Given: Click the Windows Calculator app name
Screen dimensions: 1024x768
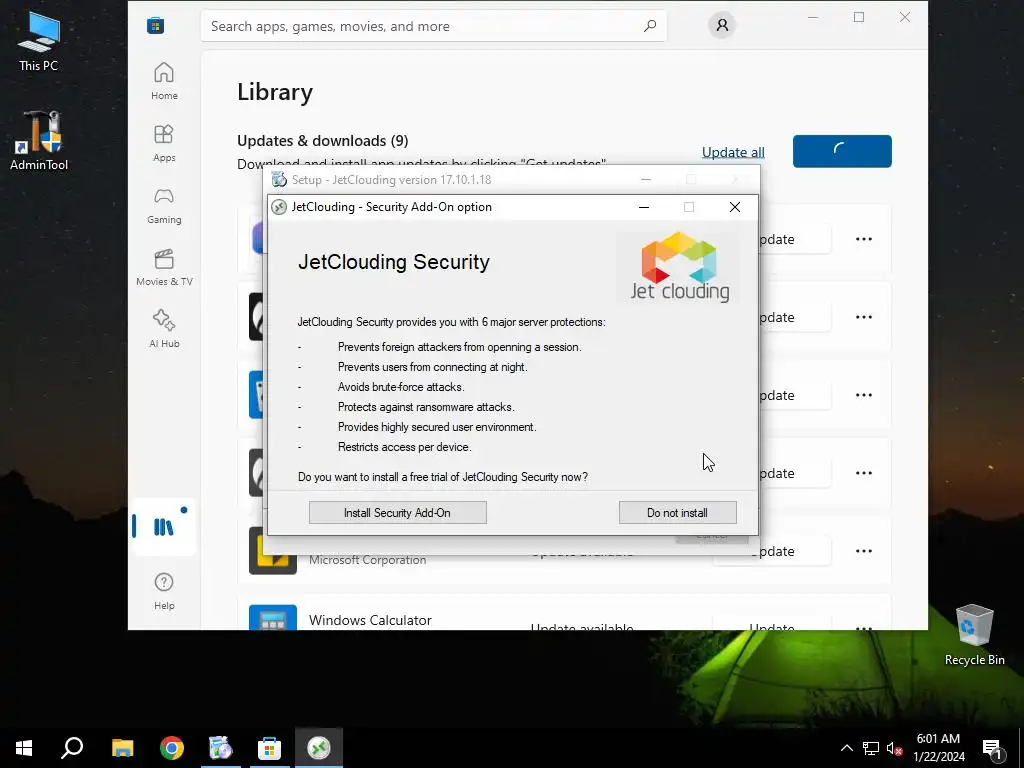Looking at the screenshot, I should click(x=370, y=620).
